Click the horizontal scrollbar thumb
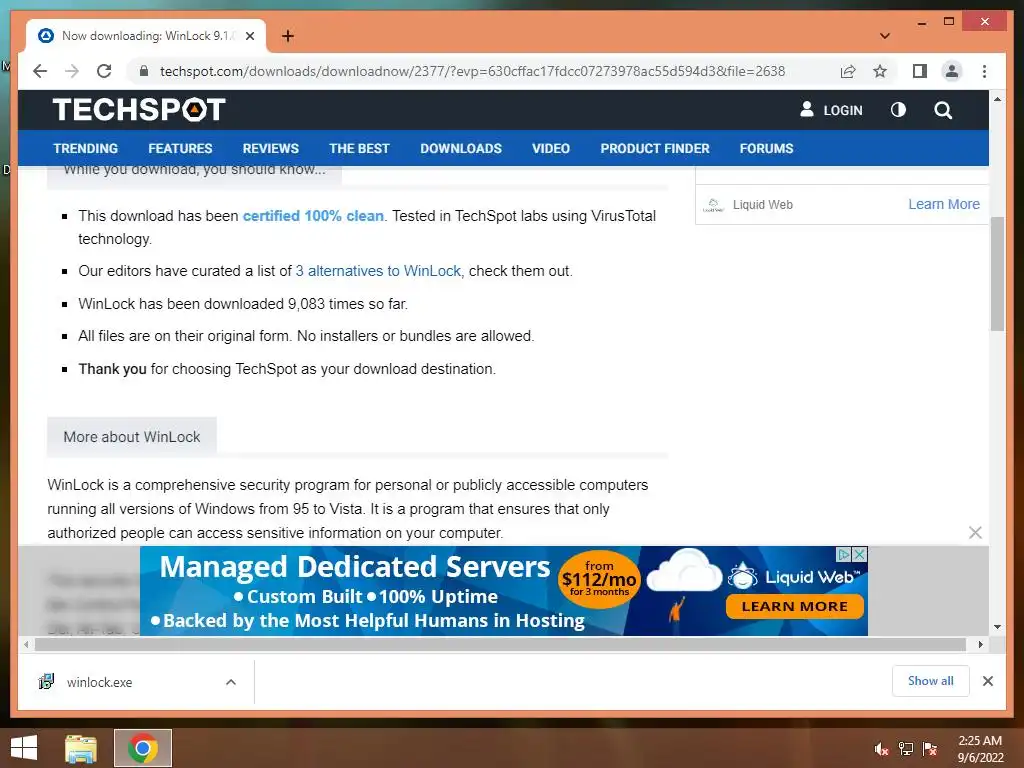The width and height of the screenshot is (1024, 768). pos(500,645)
